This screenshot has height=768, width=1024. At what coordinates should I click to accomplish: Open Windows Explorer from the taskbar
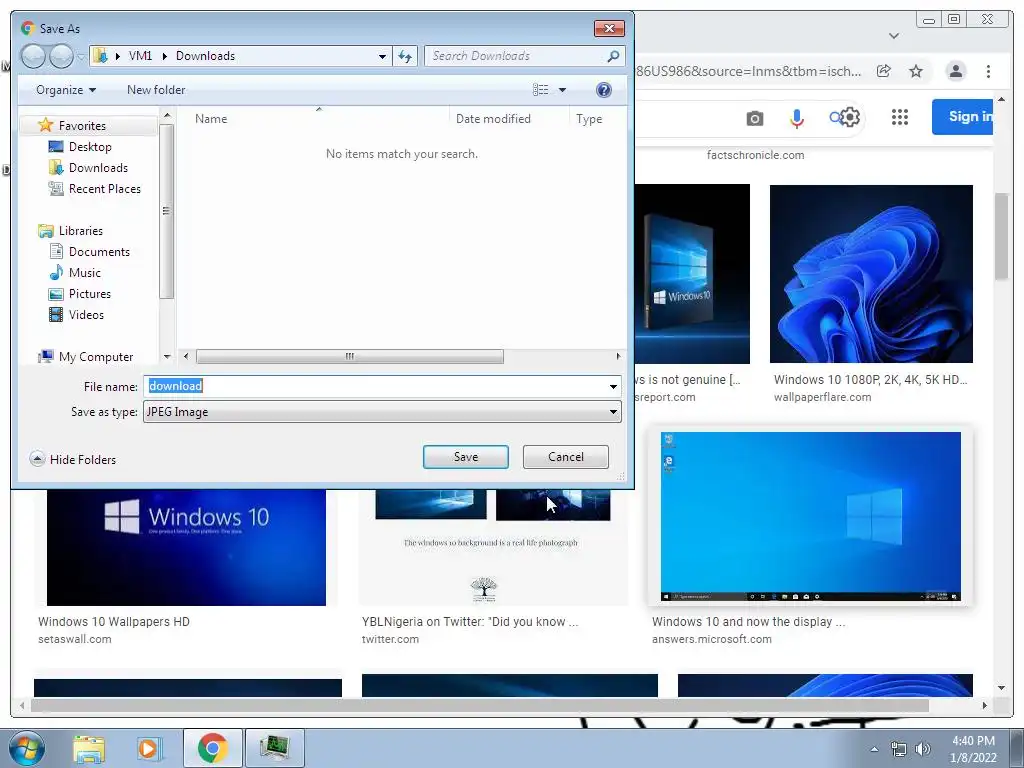[89, 748]
